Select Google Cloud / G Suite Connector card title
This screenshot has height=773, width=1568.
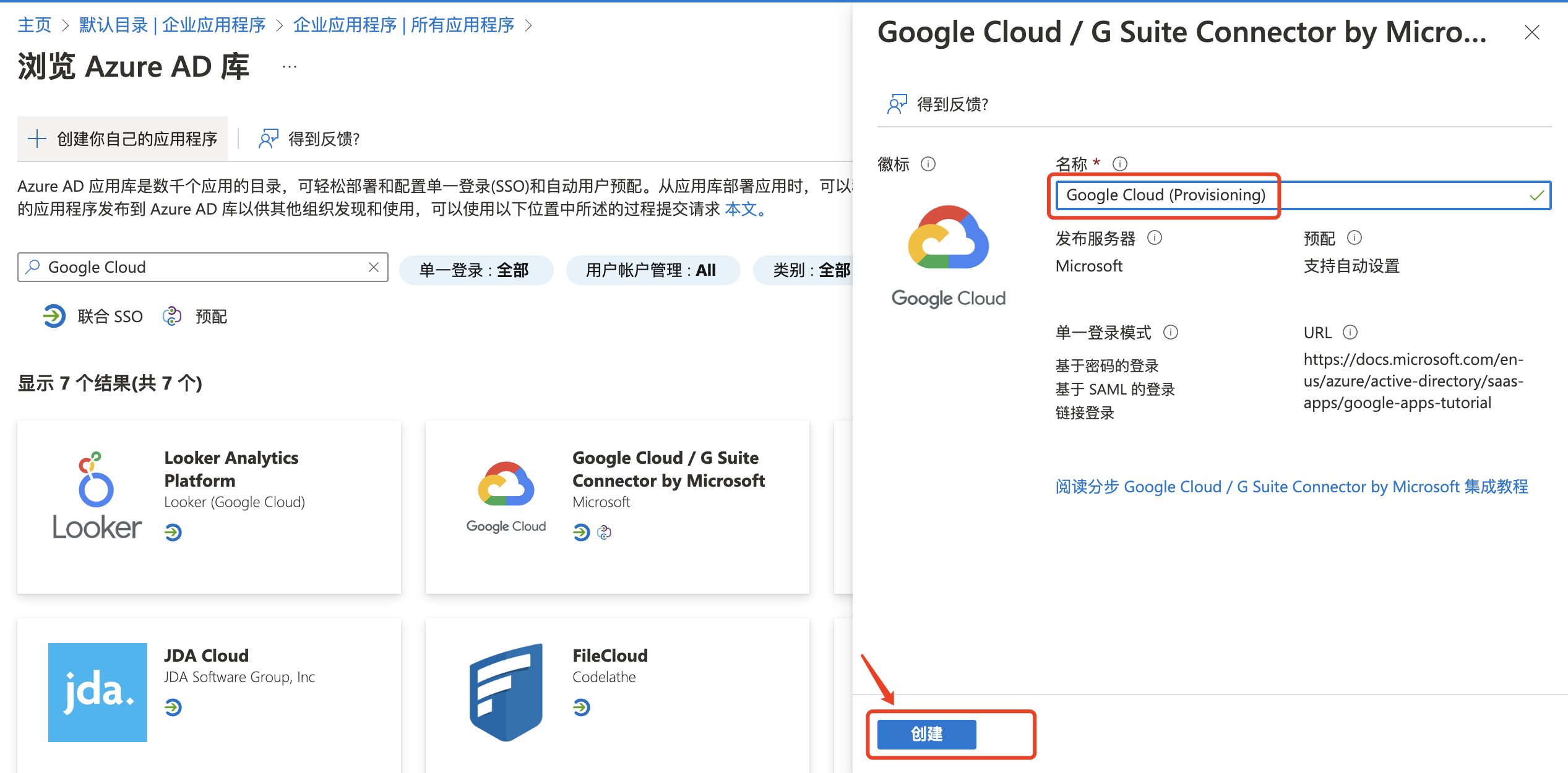point(668,469)
